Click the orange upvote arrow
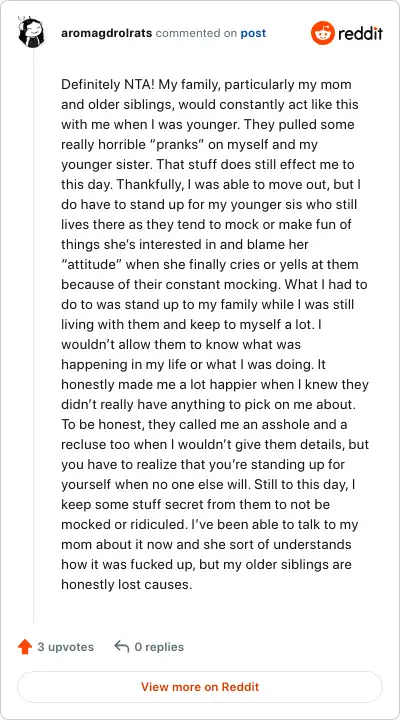 [25, 647]
